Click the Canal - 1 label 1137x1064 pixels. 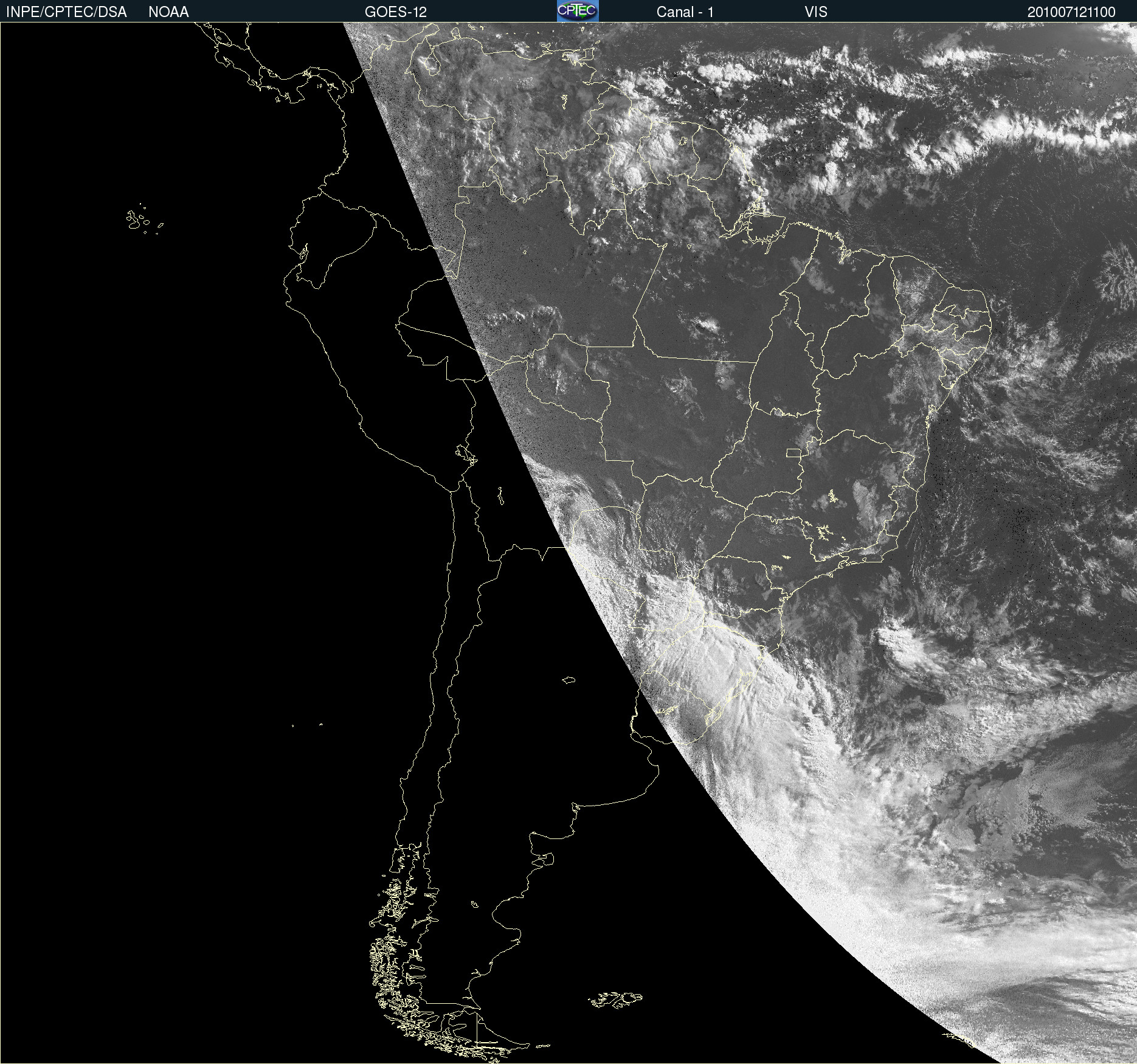click(685, 12)
